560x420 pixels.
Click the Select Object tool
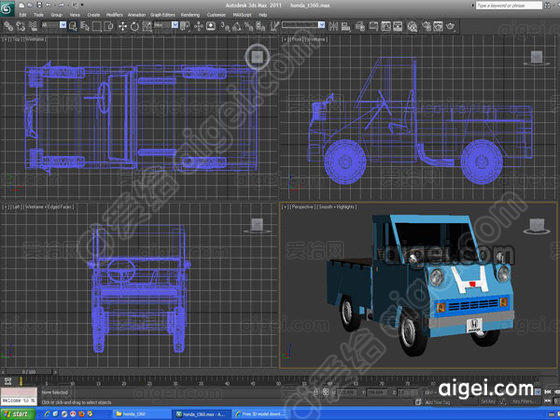tap(73, 26)
